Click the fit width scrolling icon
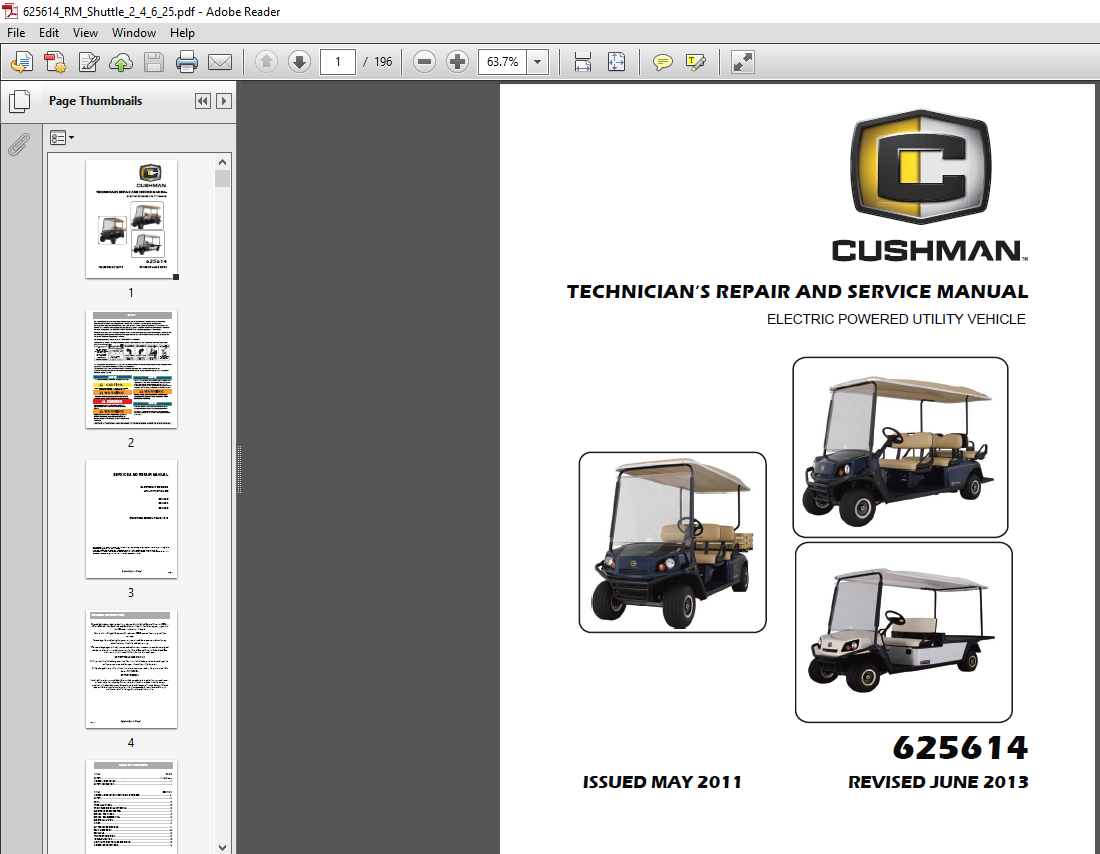 pos(582,62)
